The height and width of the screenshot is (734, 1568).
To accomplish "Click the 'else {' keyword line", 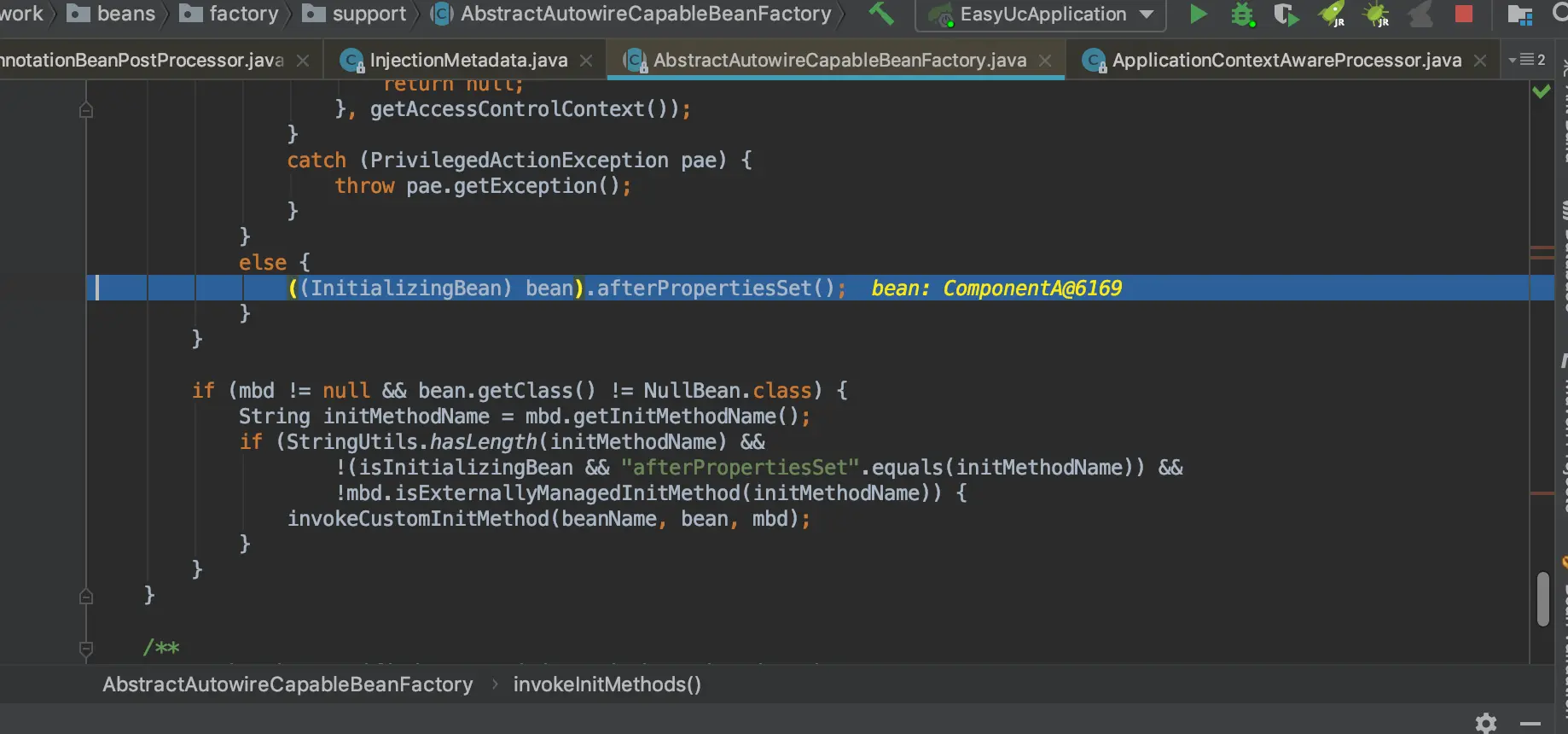I will pyautogui.click(x=275, y=263).
